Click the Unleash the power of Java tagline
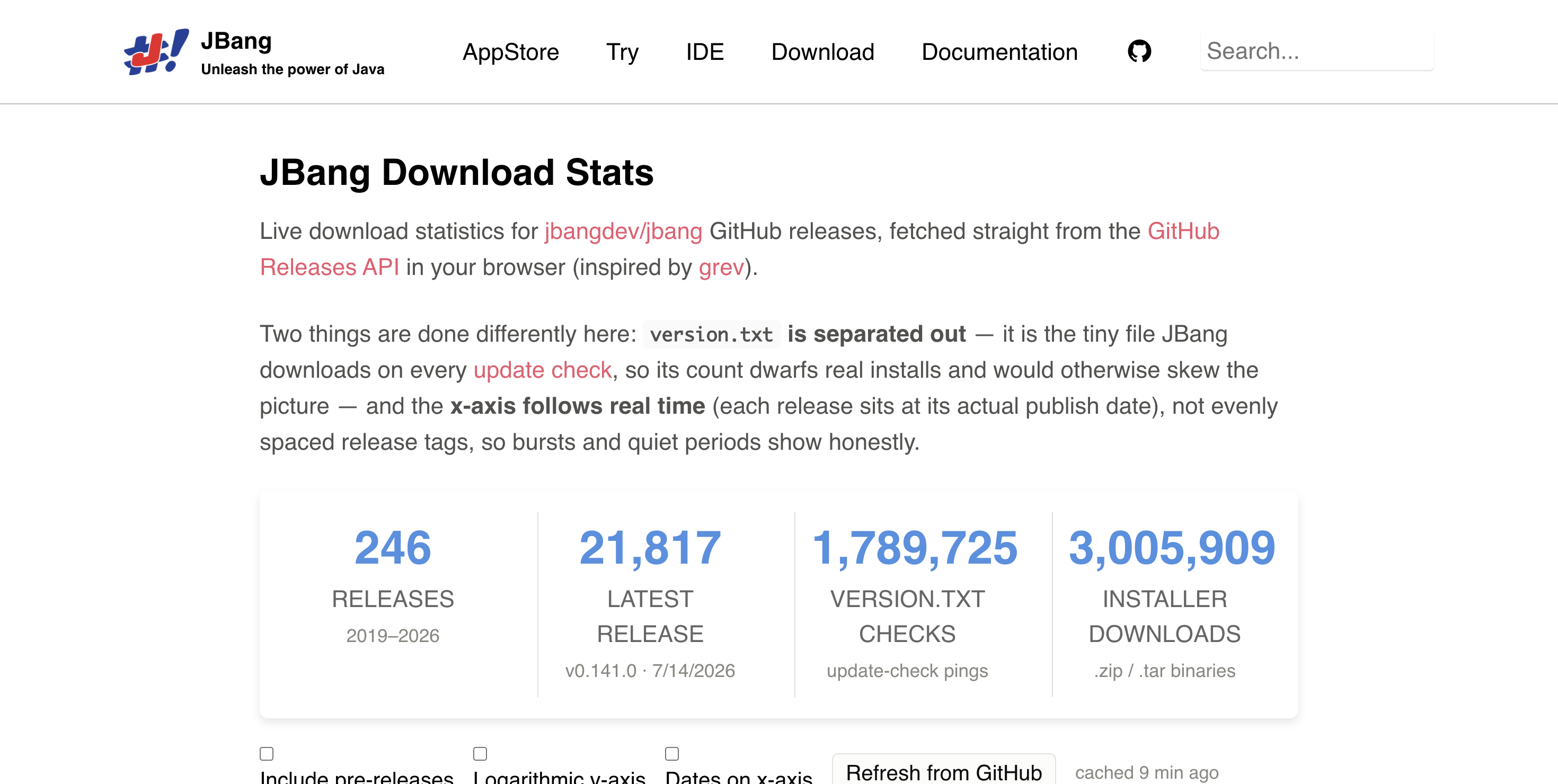The width and height of the screenshot is (1558, 784). point(292,69)
